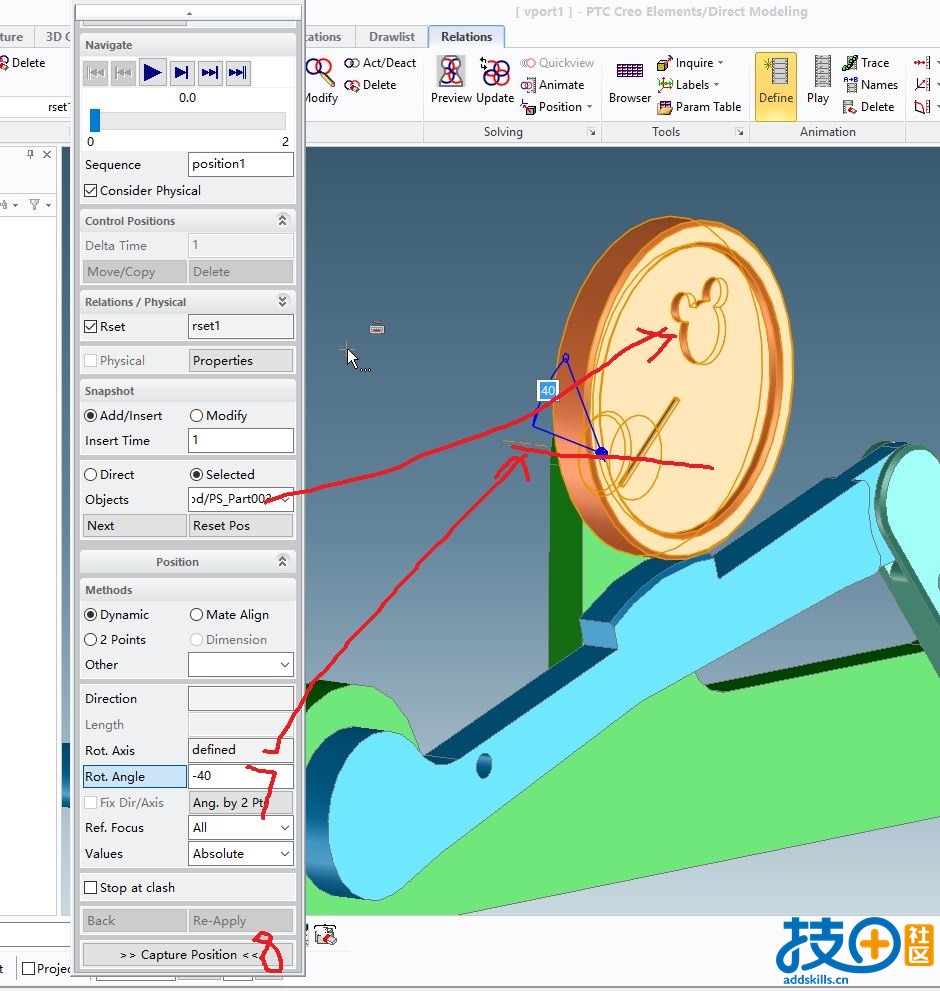
Task: Click the Modify relations magnifier icon
Action: click(x=321, y=71)
